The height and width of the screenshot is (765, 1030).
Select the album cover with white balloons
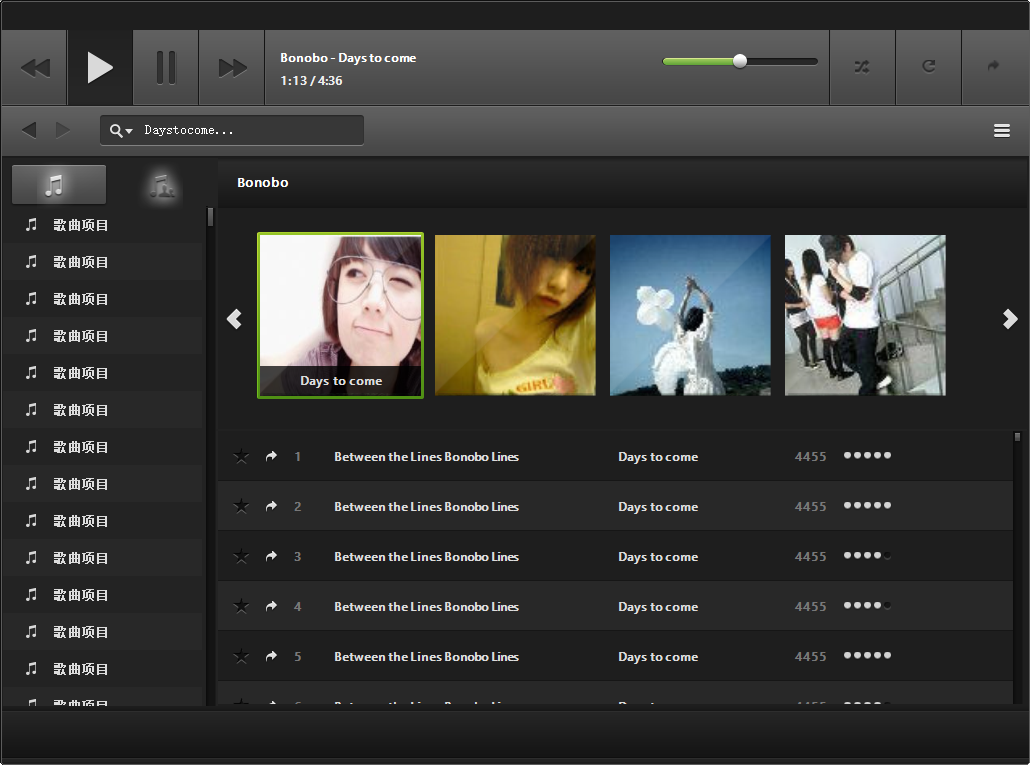coord(690,315)
